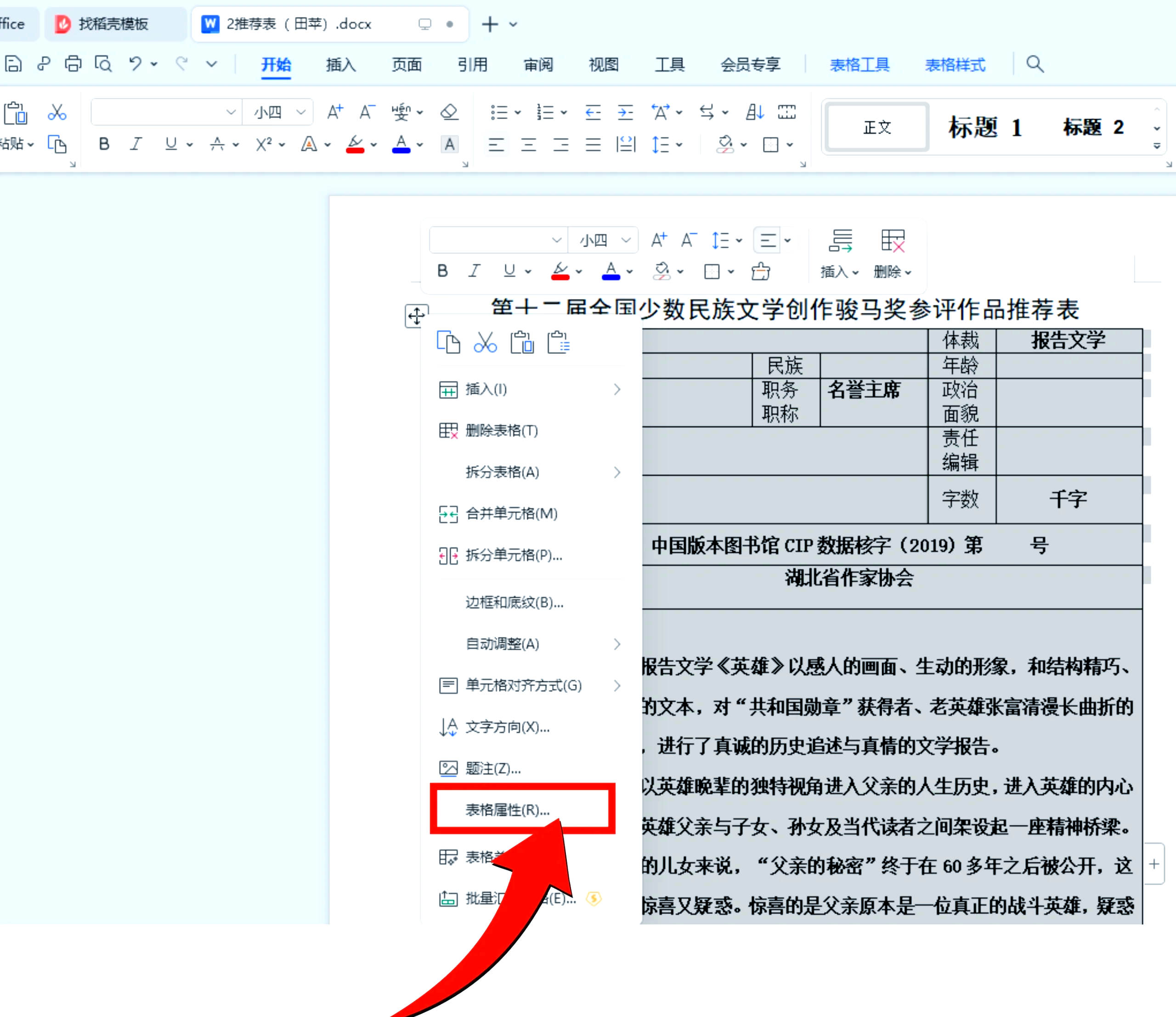Toggle bold in the floating toolbar
This screenshot has width=1176, height=1017.
tap(443, 271)
